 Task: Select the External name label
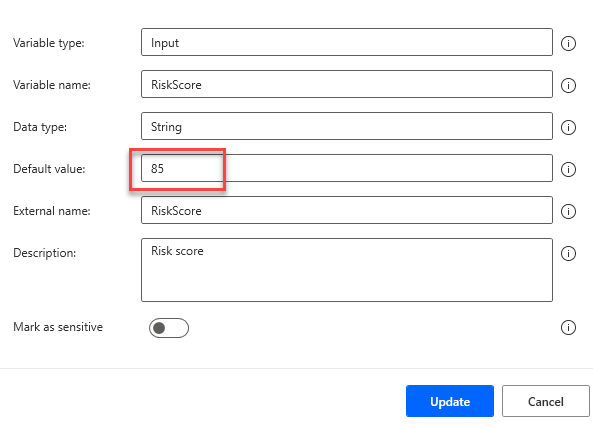(52, 211)
